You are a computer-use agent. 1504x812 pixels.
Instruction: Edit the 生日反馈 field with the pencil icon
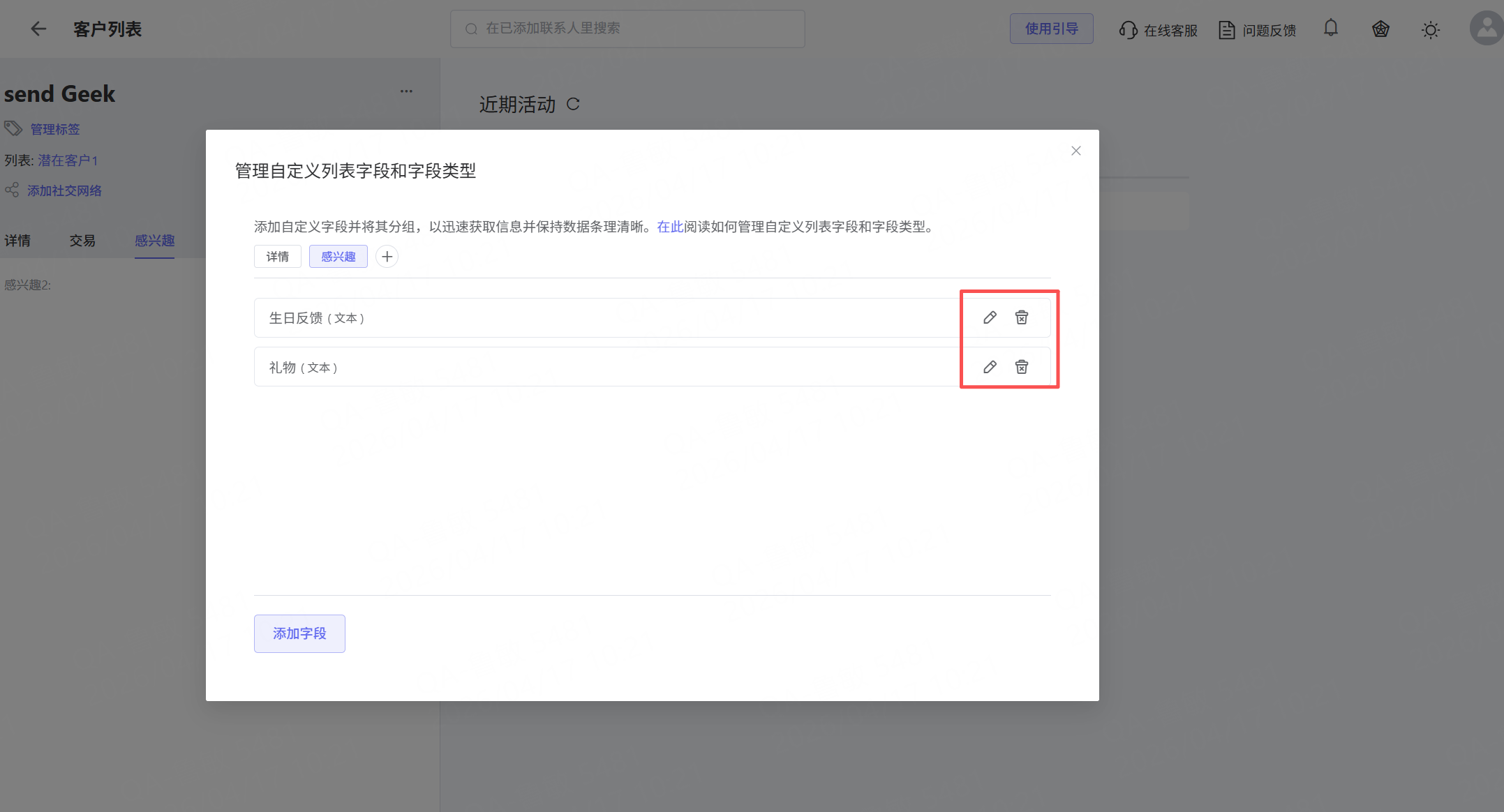coord(990,317)
